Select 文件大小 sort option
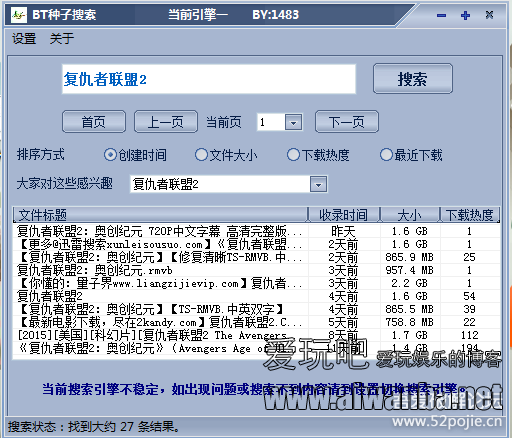This screenshot has height=438, width=512. 226,155
